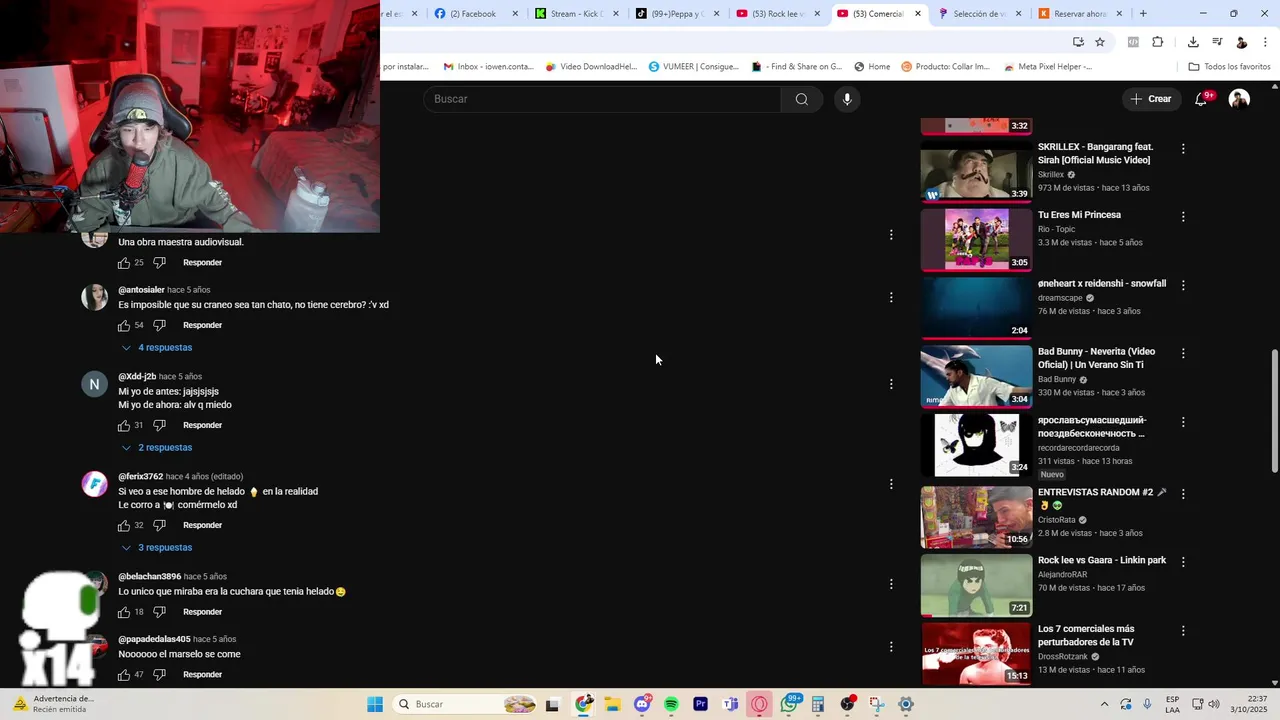
Task: Reply to @antosialer with Responder
Action: click(x=202, y=325)
